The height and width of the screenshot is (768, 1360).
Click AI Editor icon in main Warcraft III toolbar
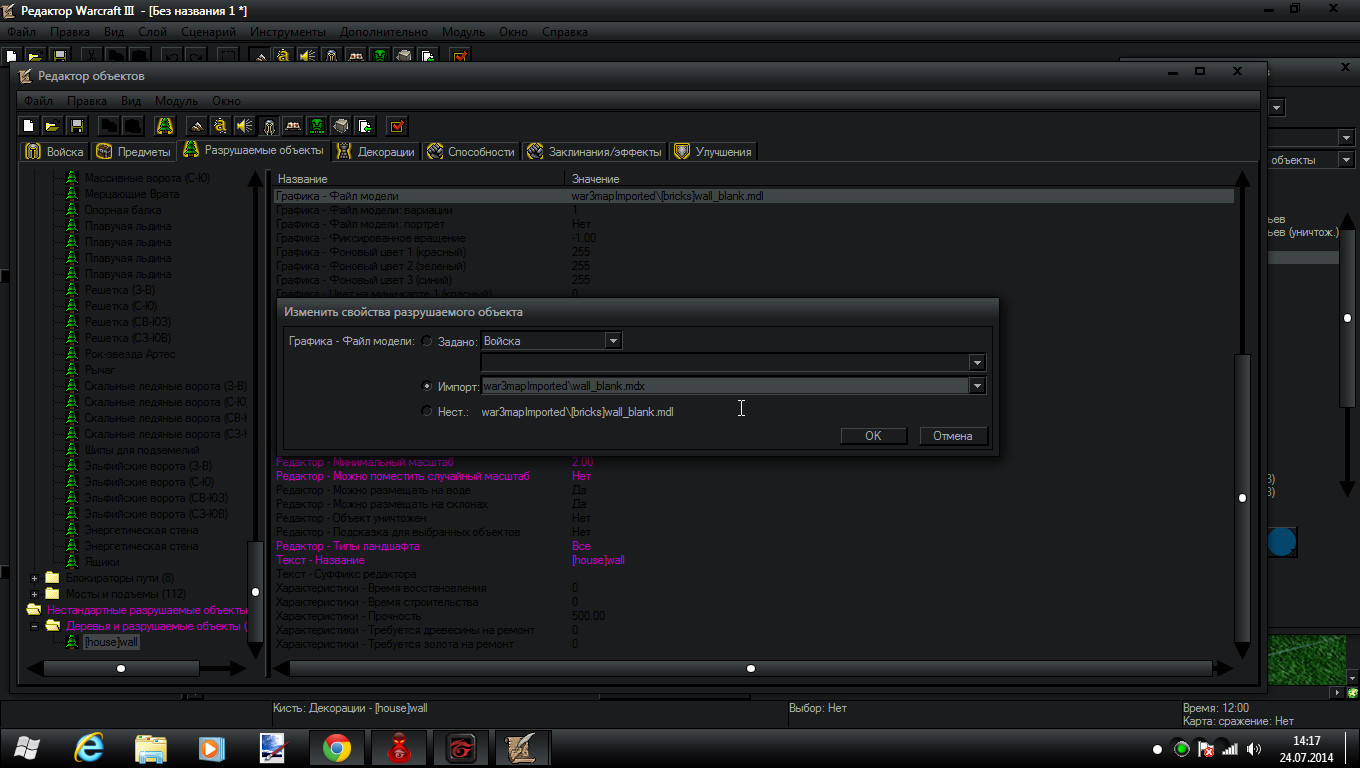tap(380, 56)
